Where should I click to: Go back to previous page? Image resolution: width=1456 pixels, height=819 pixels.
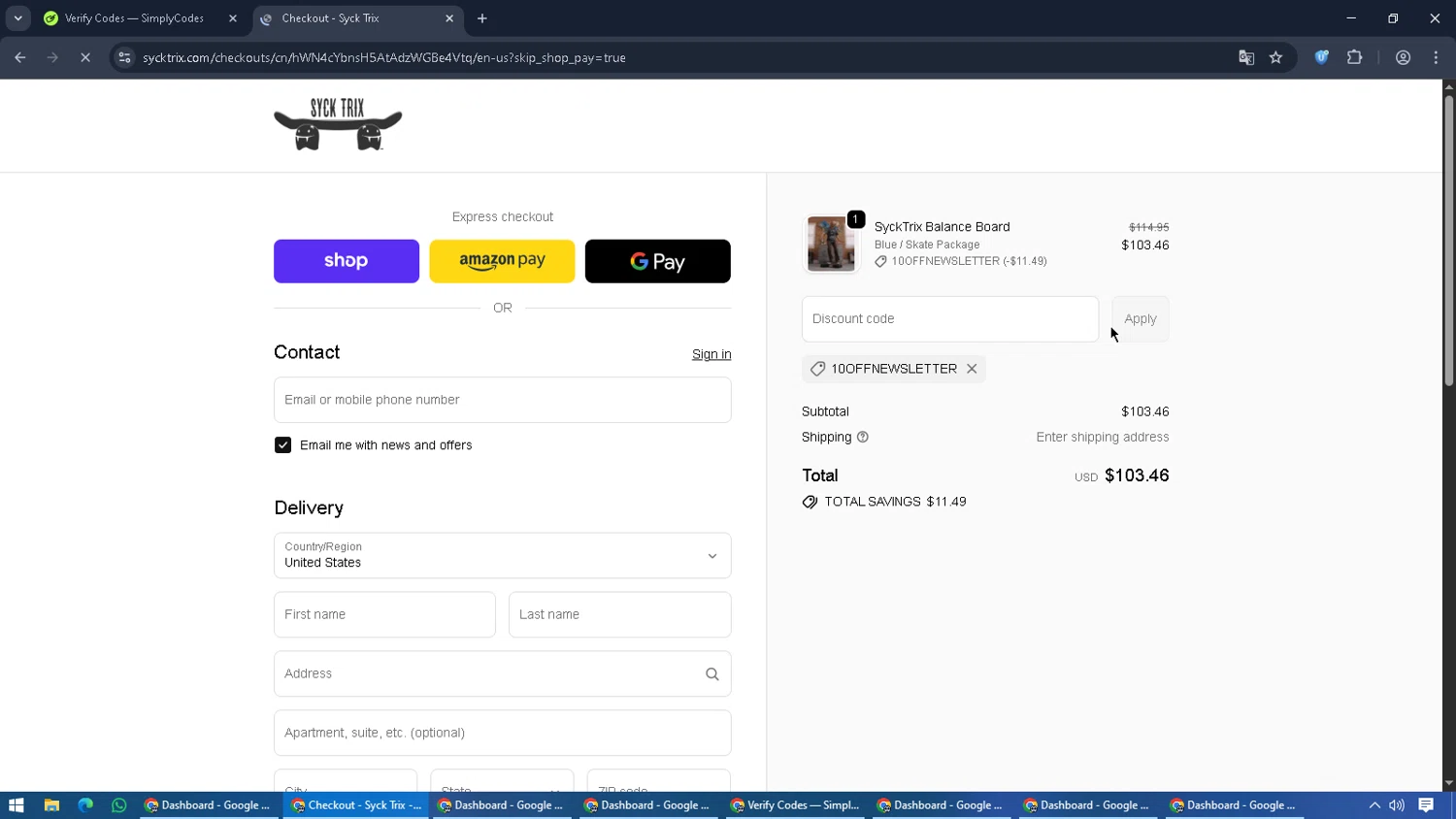tap(20, 57)
